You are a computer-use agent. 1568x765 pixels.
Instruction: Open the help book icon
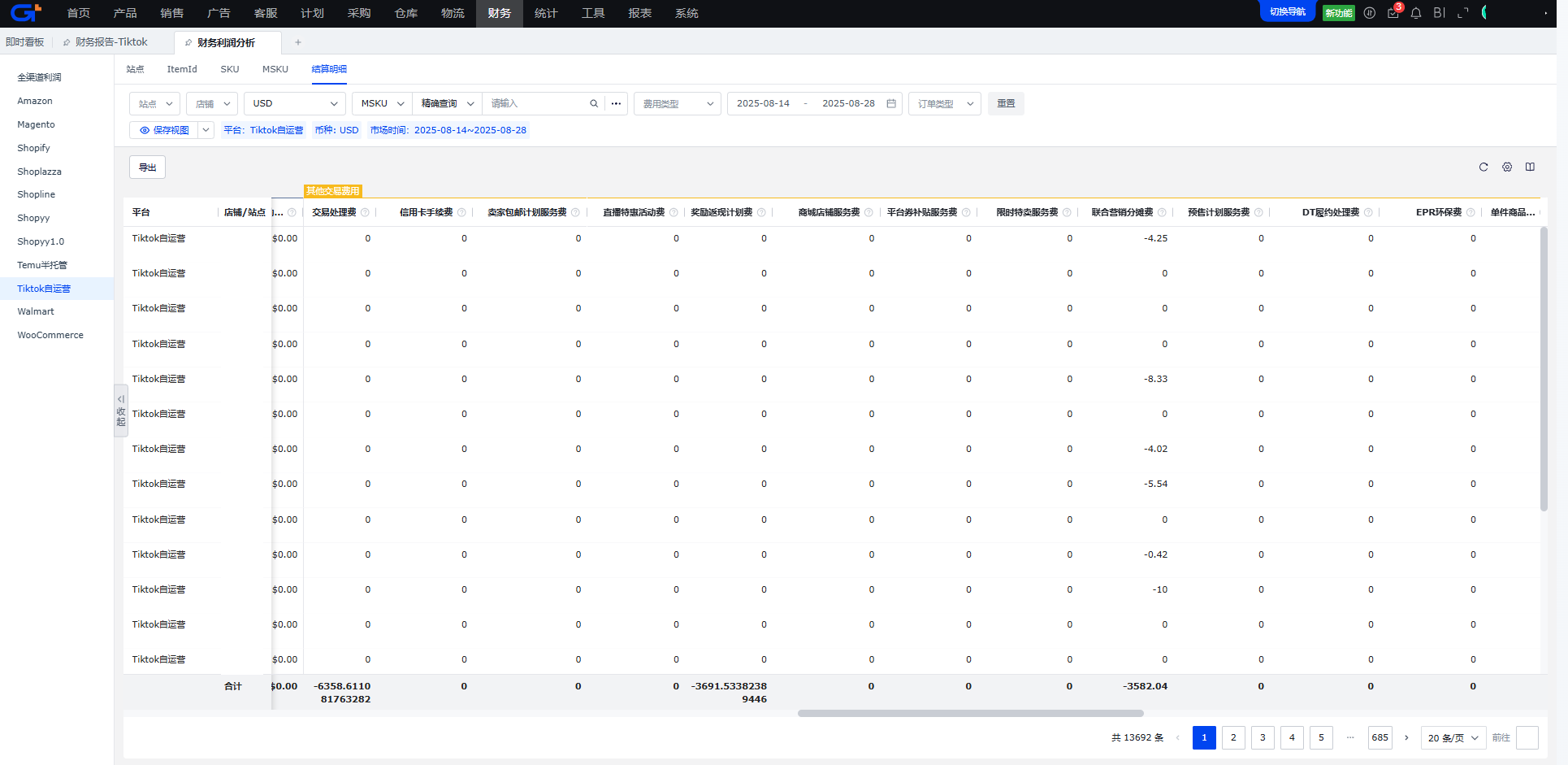click(1530, 167)
